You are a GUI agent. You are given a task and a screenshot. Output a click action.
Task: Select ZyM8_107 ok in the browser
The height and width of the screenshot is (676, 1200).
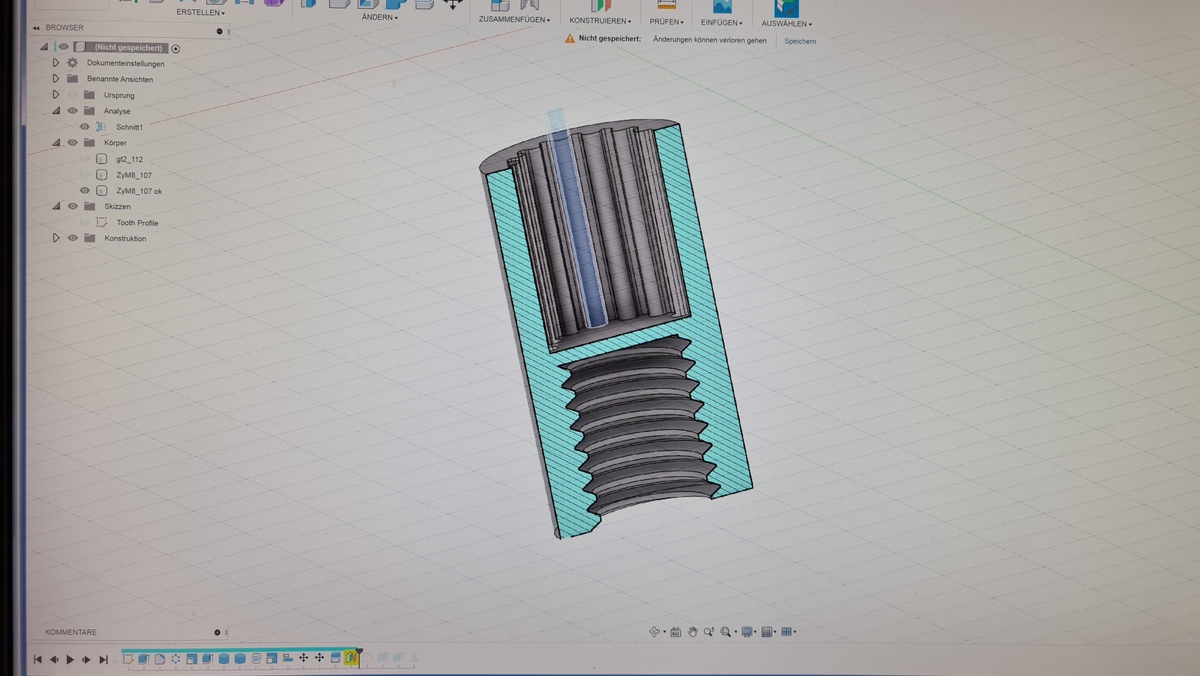(139, 190)
